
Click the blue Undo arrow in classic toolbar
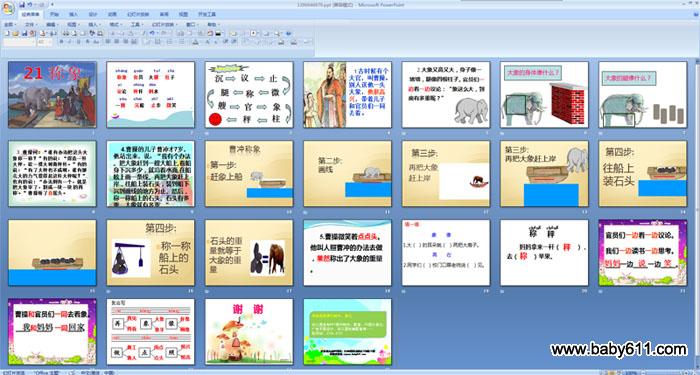[152, 33]
